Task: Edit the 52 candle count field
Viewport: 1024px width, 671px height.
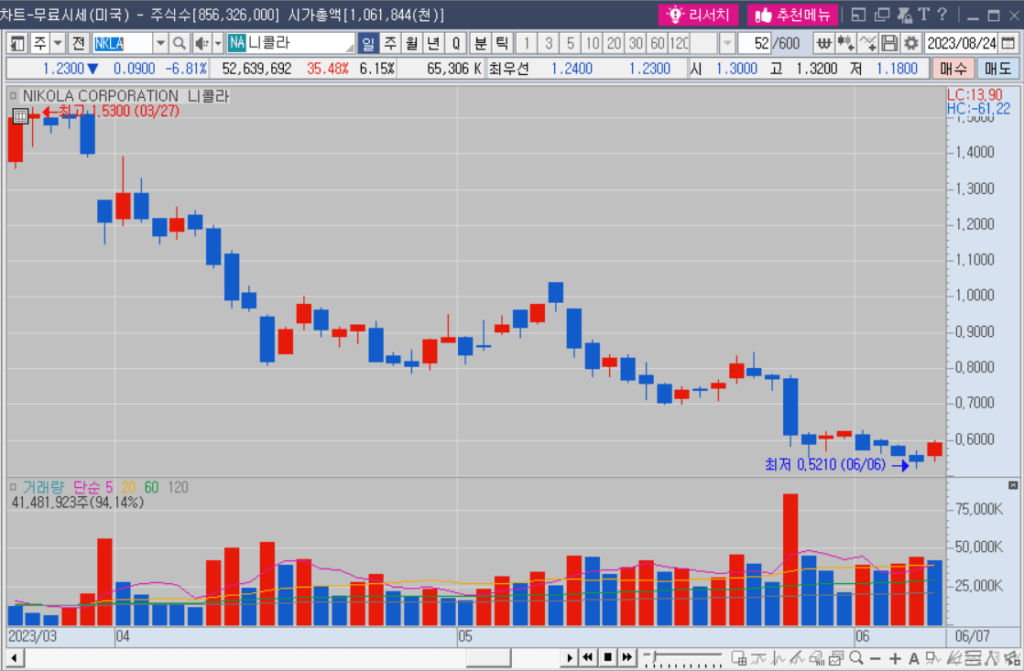Action: [755, 43]
